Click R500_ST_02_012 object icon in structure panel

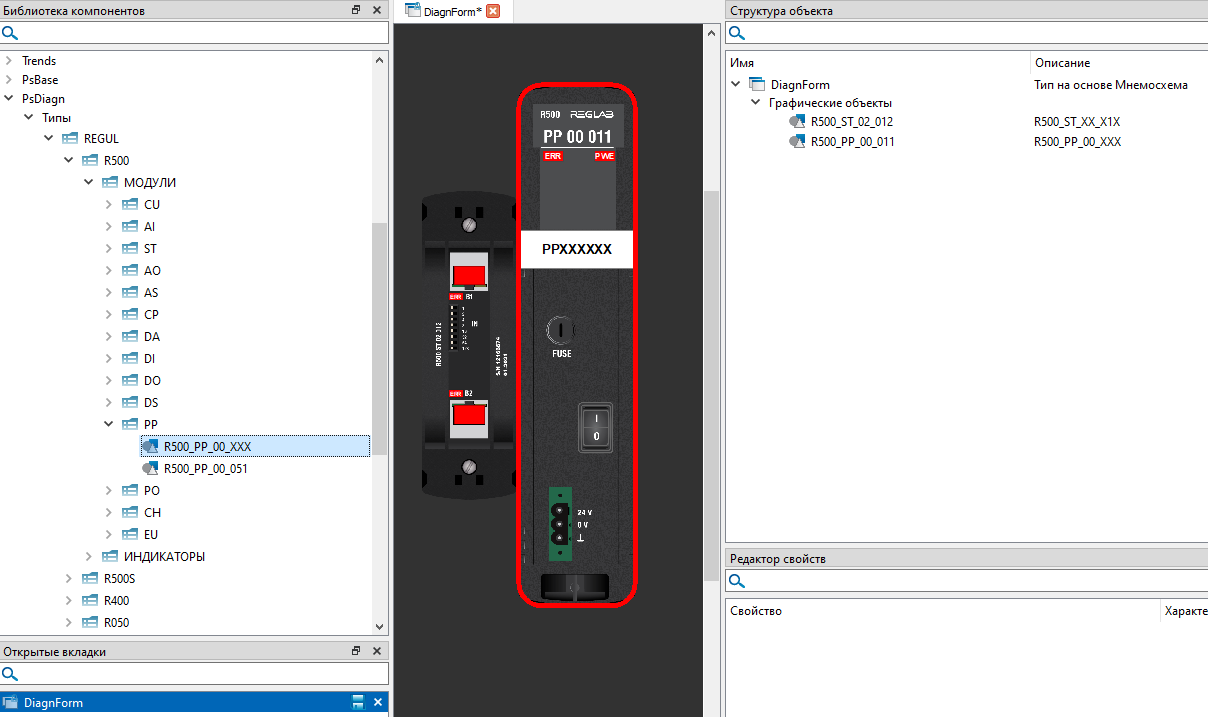(797, 121)
